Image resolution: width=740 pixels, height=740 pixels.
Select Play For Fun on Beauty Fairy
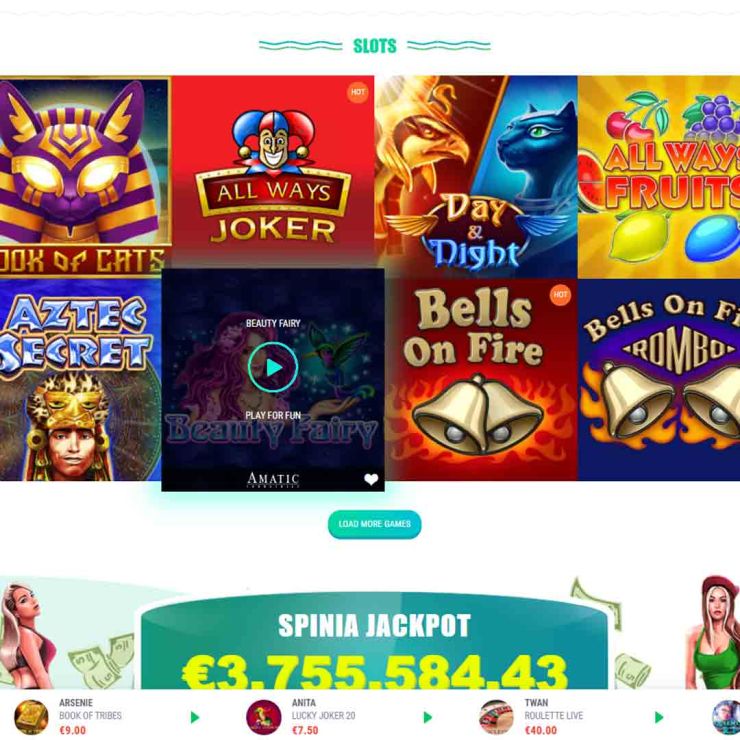point(273,415)
